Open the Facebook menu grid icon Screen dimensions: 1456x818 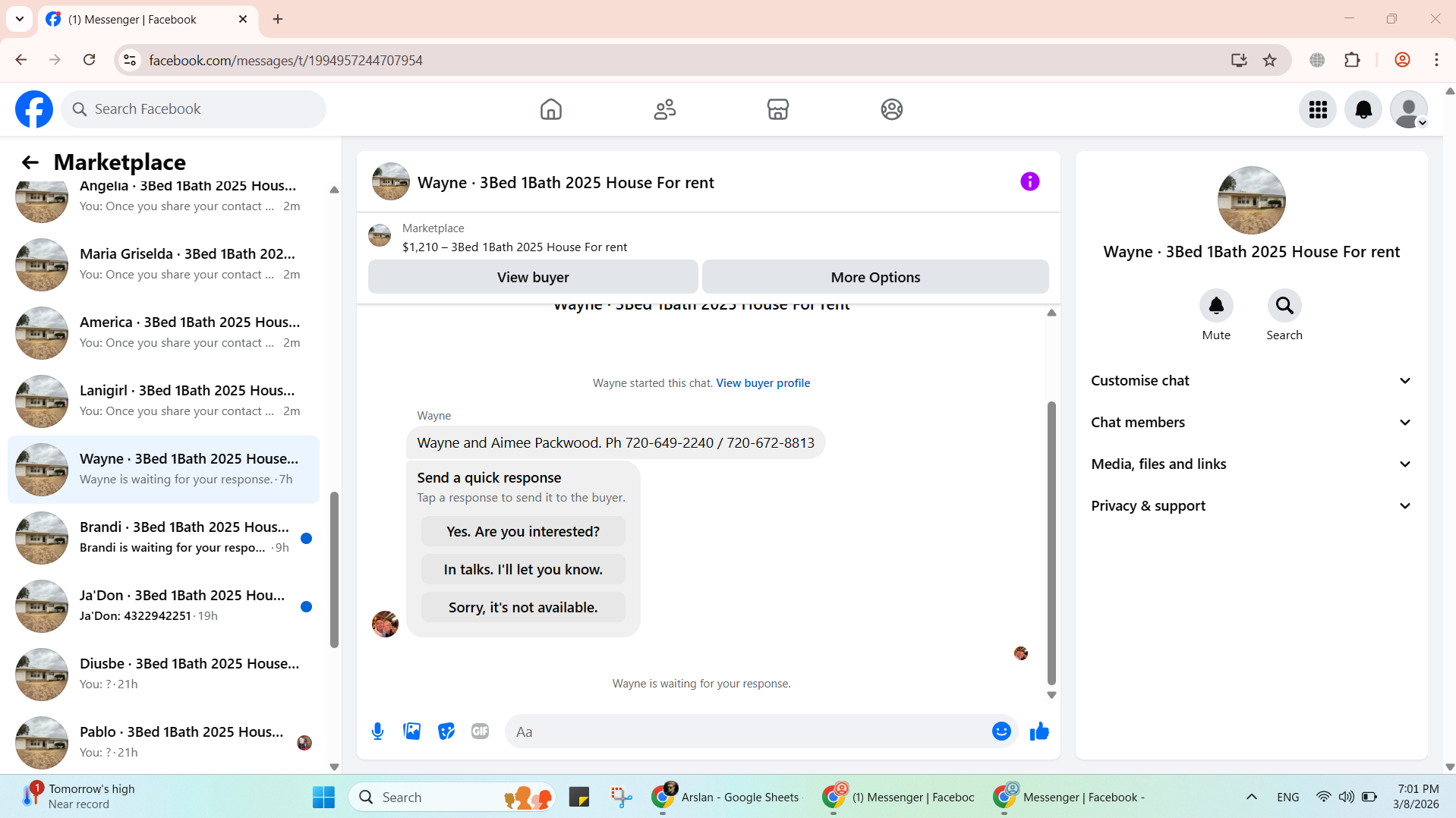(x=1318, y=109)
